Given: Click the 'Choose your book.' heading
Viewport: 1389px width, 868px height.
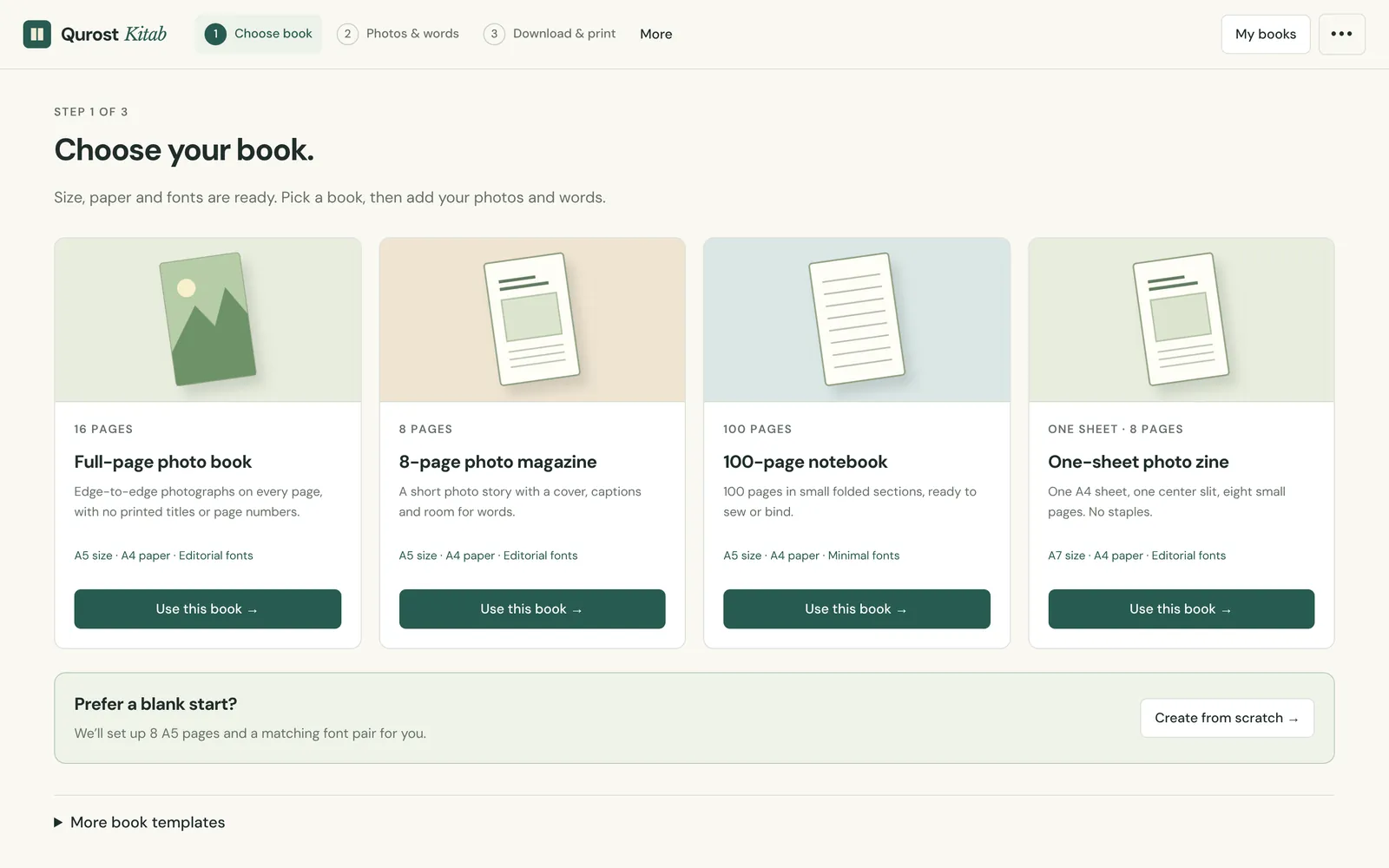Looking at the screenshot, I should tap(184, 150).
